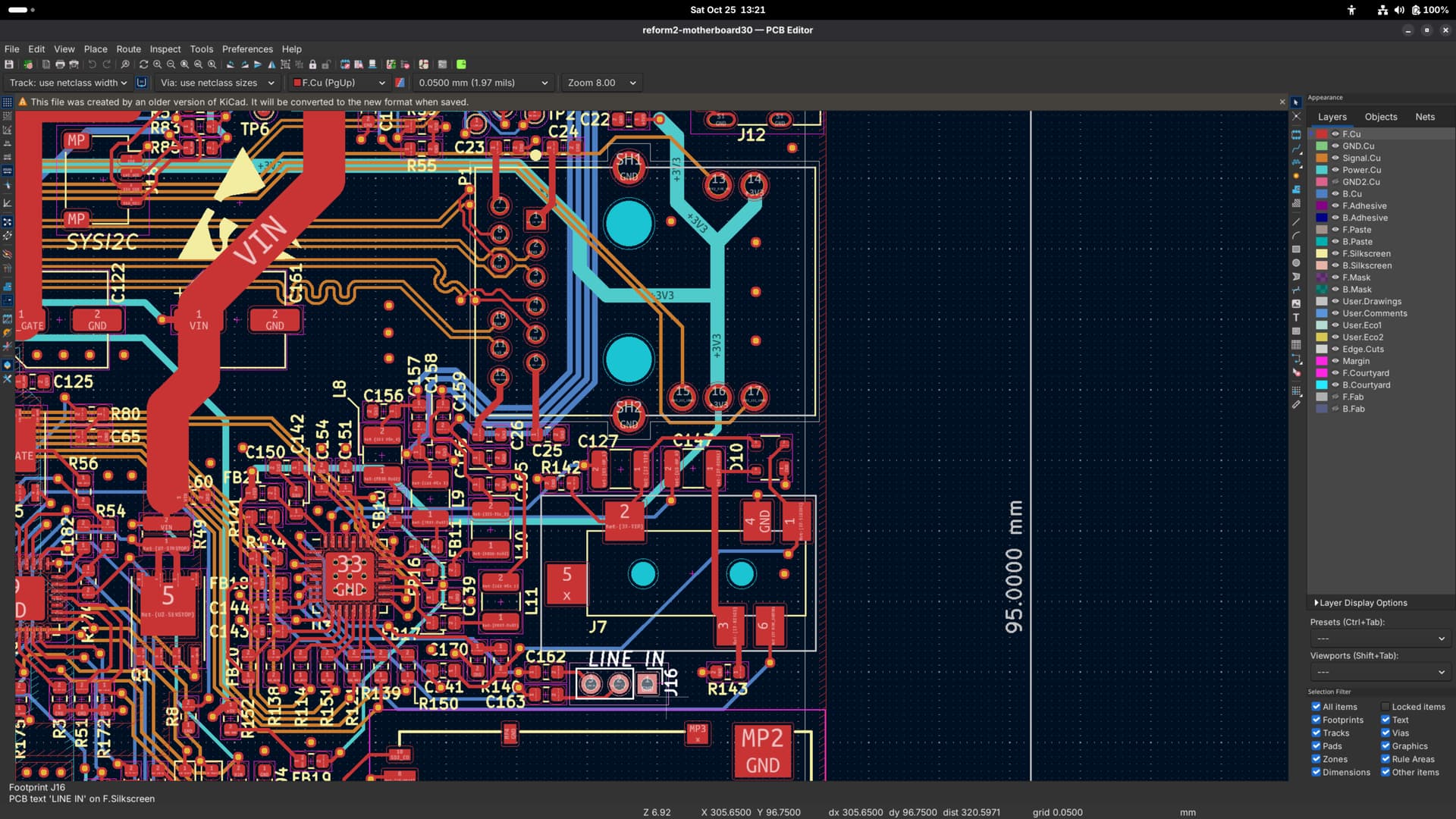Enable the Locked items checkbox

tap(1385, 707)
